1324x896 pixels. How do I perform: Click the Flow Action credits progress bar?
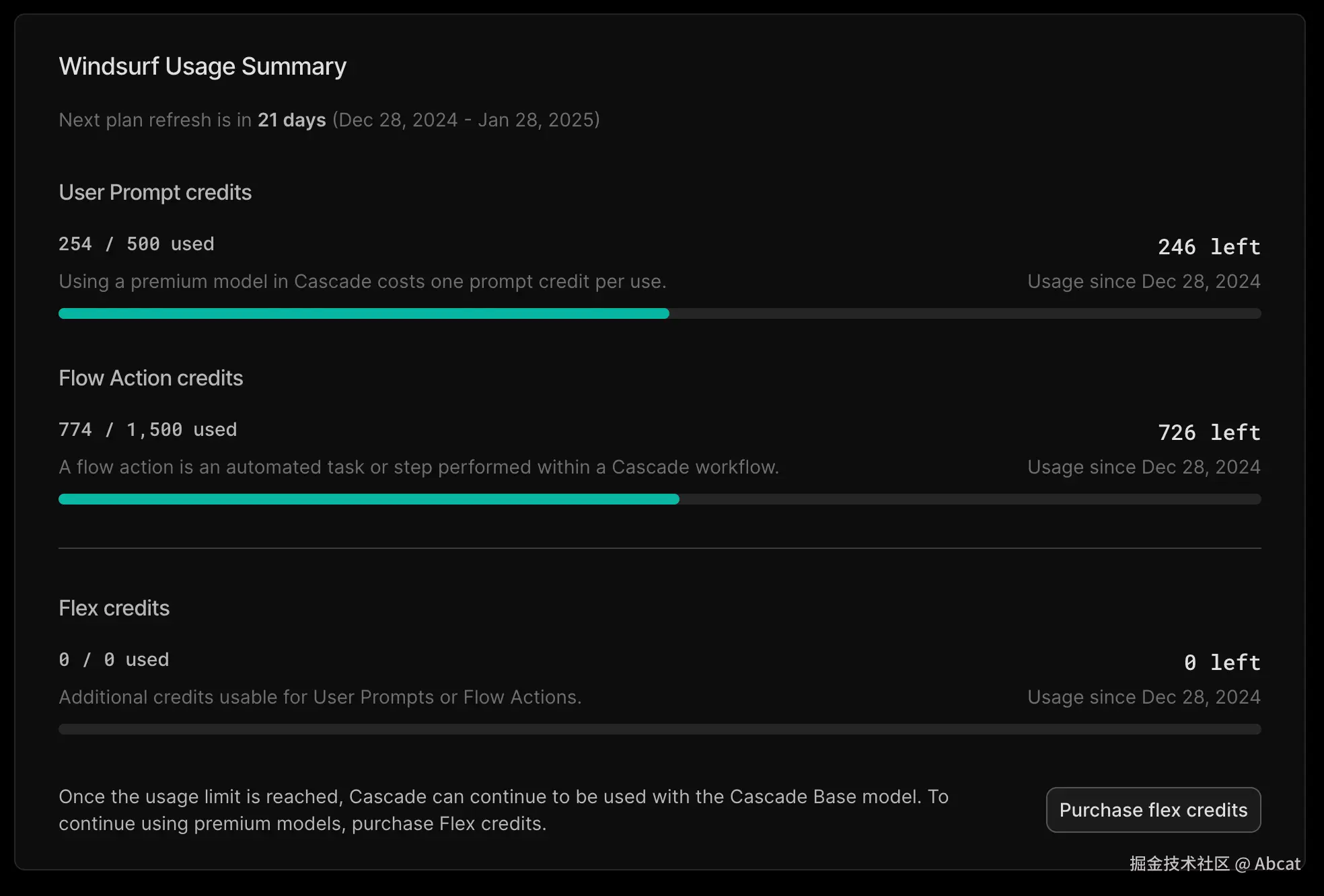click(x=659, y=499)
